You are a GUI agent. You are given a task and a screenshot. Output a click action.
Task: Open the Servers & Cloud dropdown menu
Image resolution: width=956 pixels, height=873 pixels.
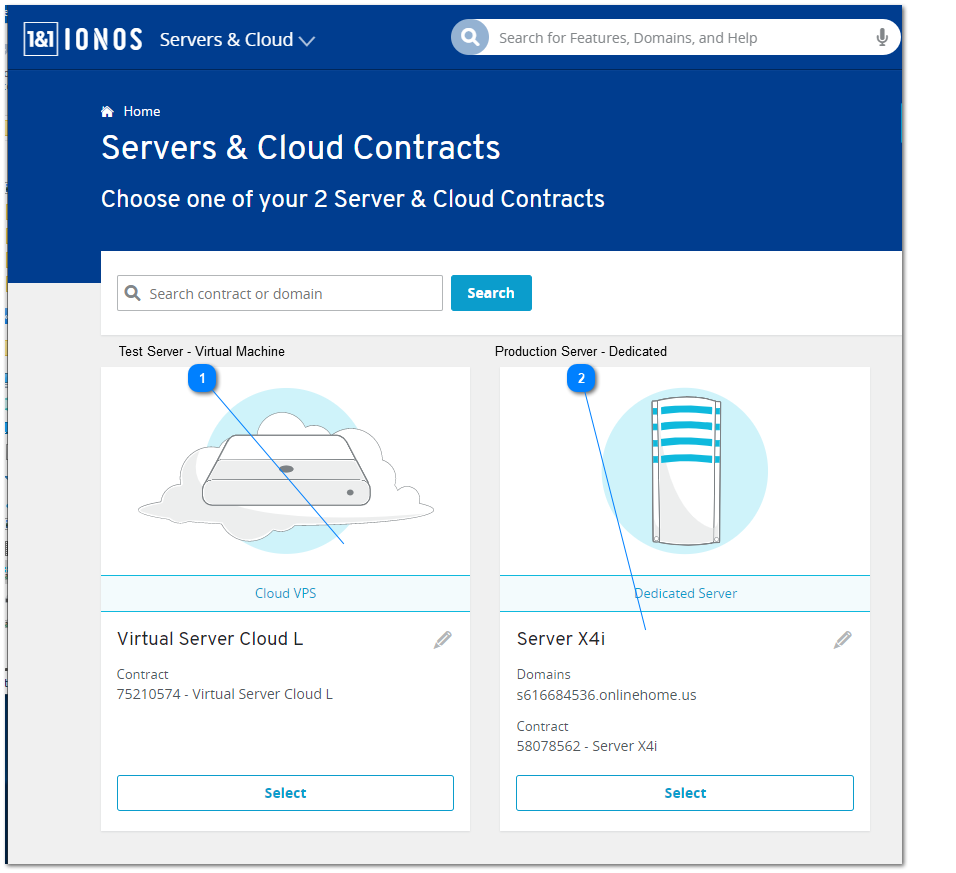click(x=237, y=40)
